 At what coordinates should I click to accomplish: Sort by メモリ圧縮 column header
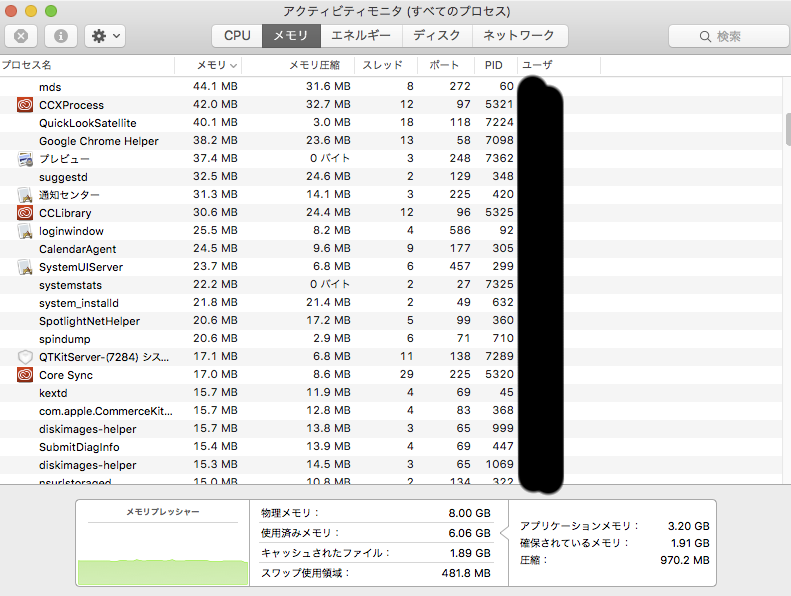(298, 65)
